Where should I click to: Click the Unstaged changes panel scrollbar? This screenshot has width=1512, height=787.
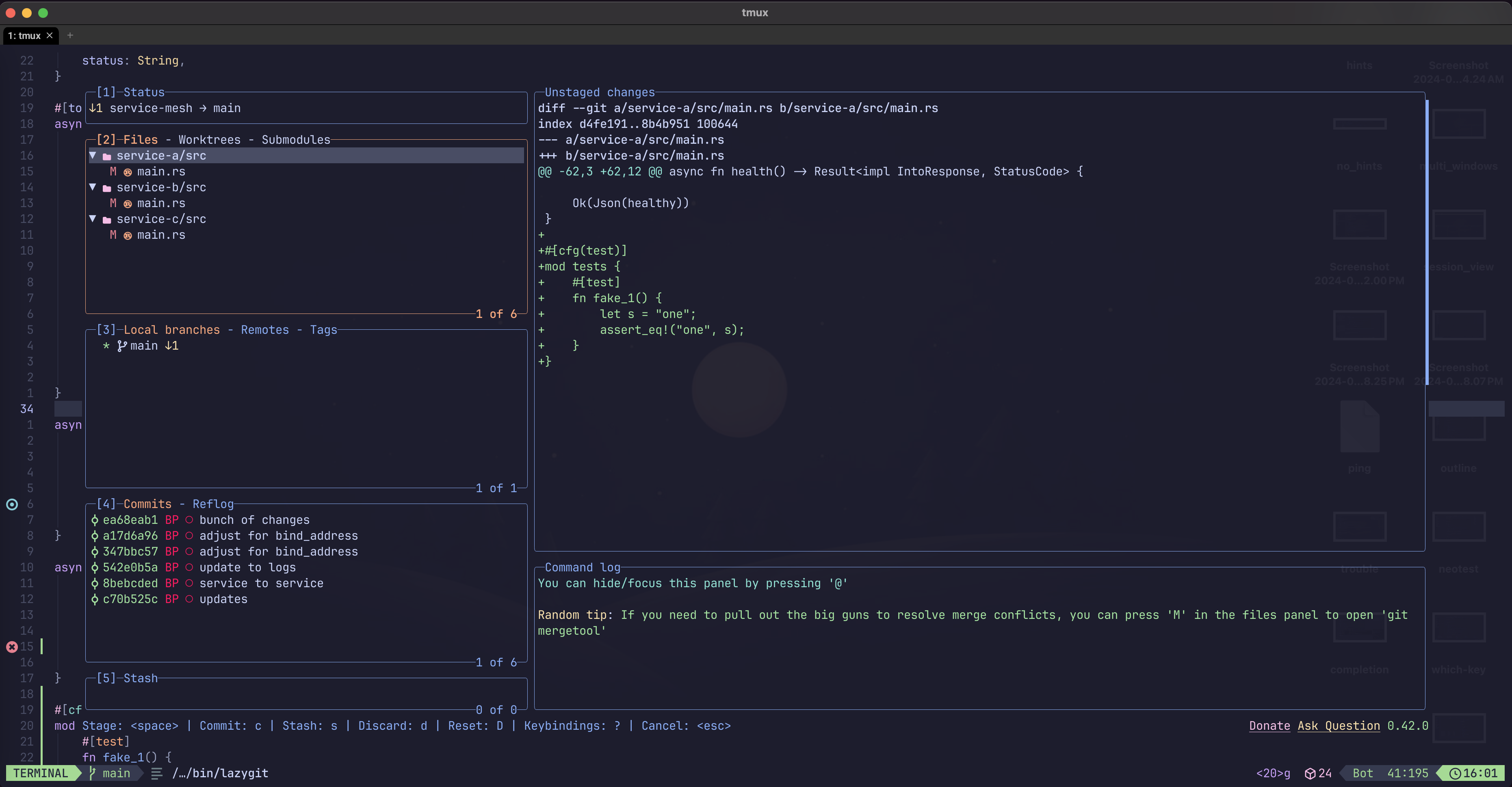tap(1427, 235)
